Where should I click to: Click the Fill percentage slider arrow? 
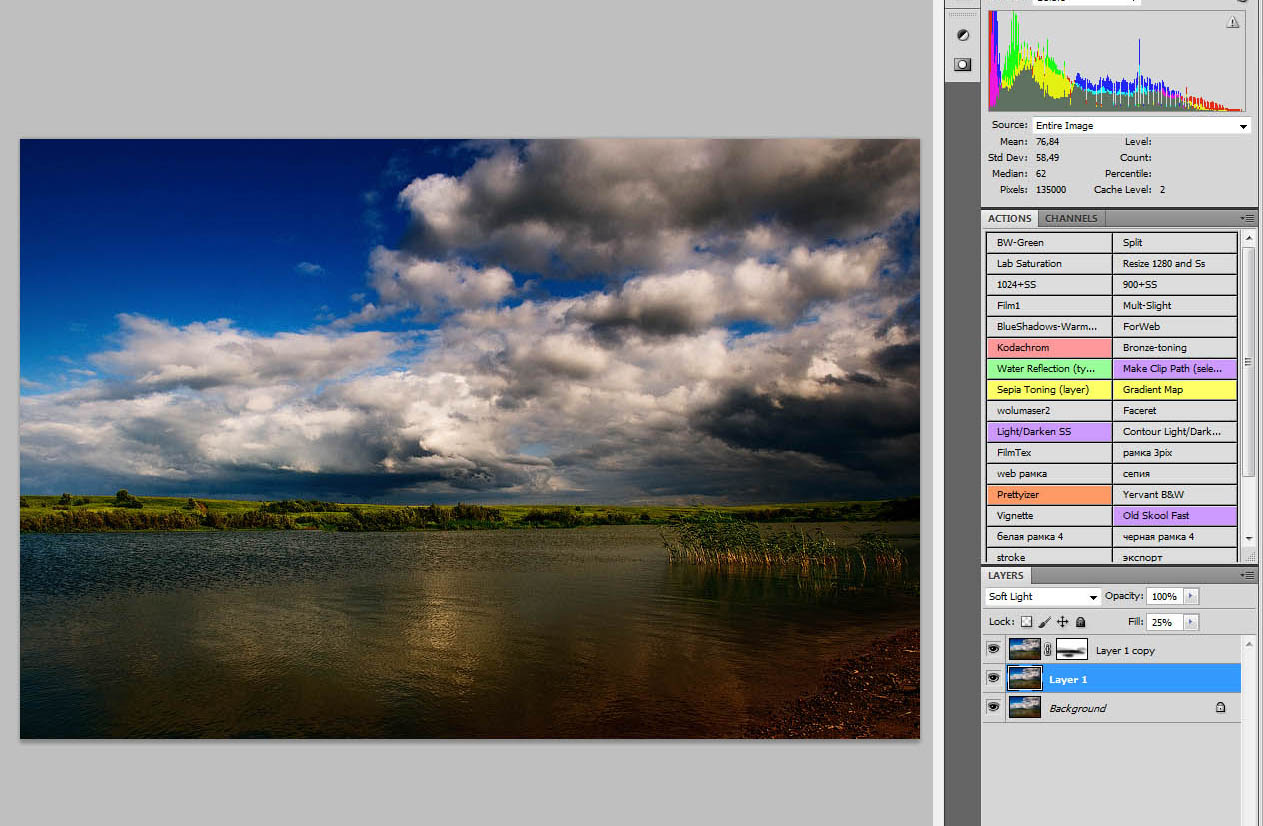coord(1190,622)
